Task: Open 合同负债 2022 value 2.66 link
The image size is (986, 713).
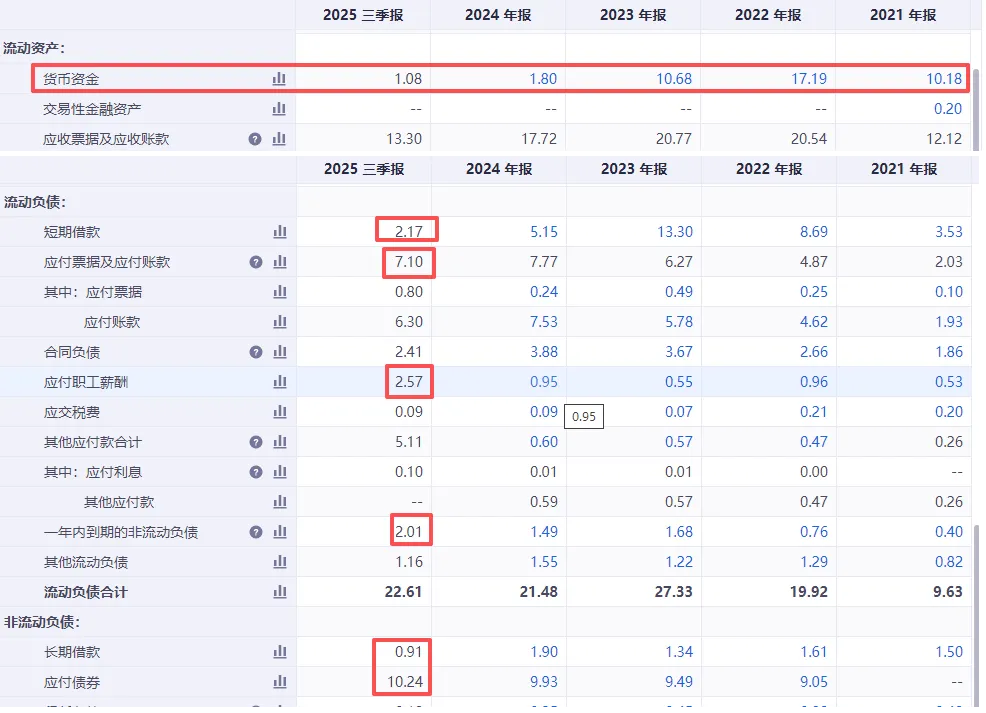Action: (x=814, y=352)
